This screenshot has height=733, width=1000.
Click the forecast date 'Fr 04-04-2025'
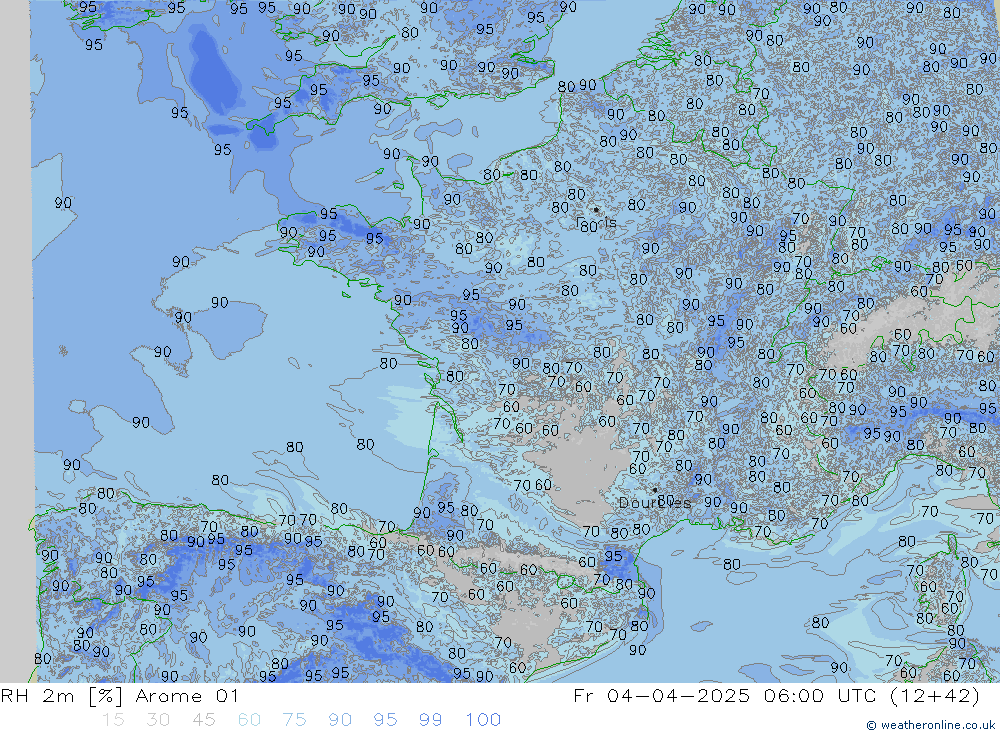(661, 695)
